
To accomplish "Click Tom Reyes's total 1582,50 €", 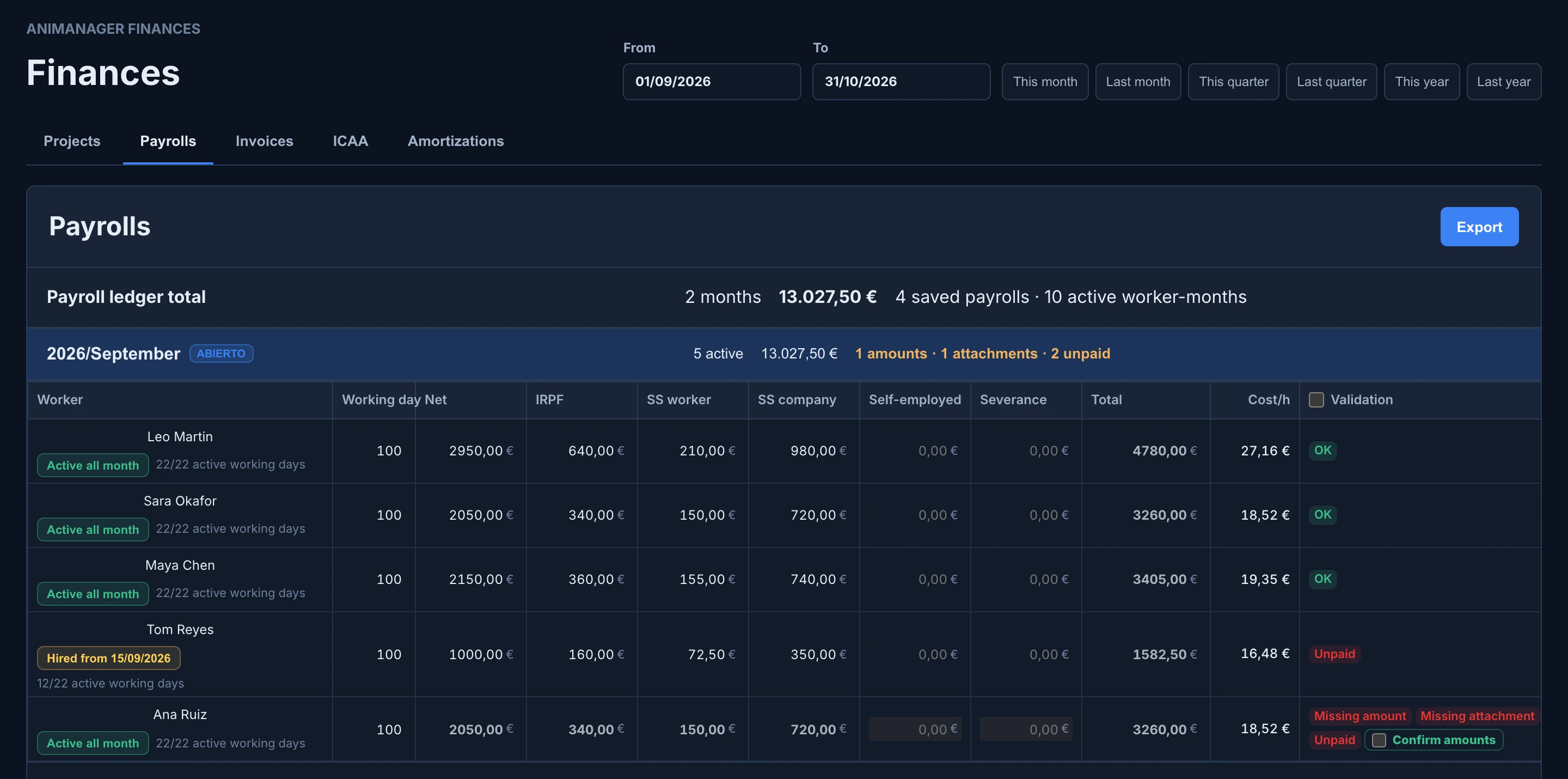I will pos(1165,654).
